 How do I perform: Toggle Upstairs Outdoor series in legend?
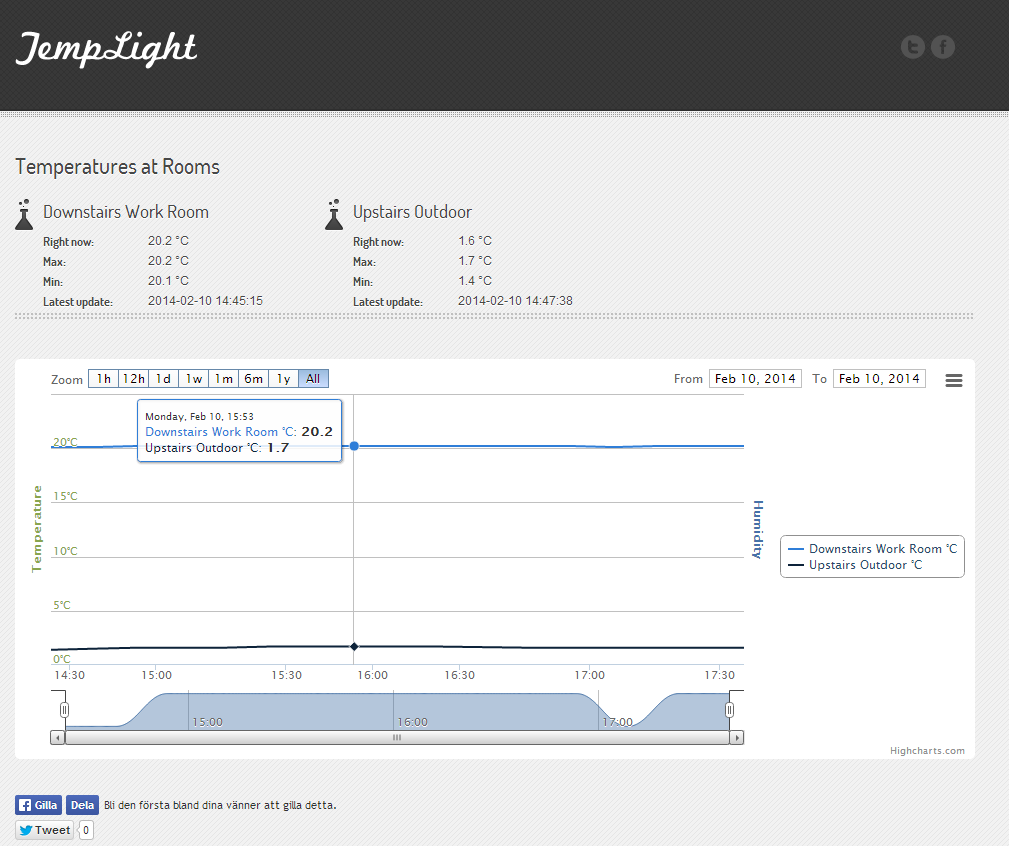[865, 565]
